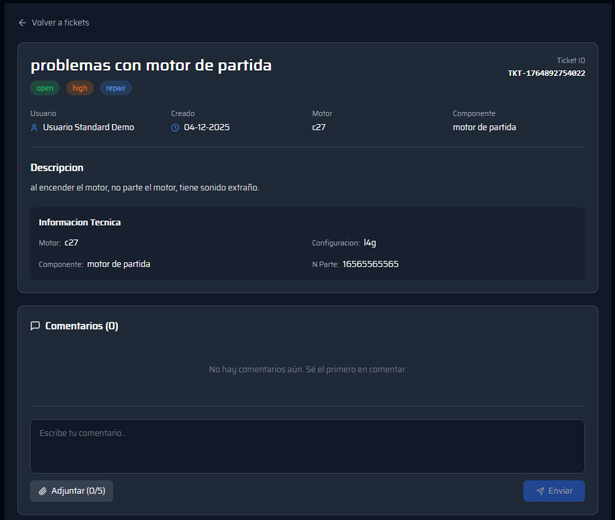Click the speech bubble icon beside Comentarios
The height and width of the screenshot is (520, 615).
click(x=35, y=326)
